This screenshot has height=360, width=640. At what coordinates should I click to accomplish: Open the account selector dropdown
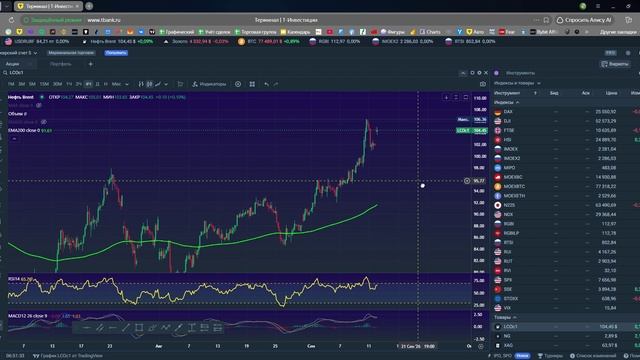click(19, 53)
